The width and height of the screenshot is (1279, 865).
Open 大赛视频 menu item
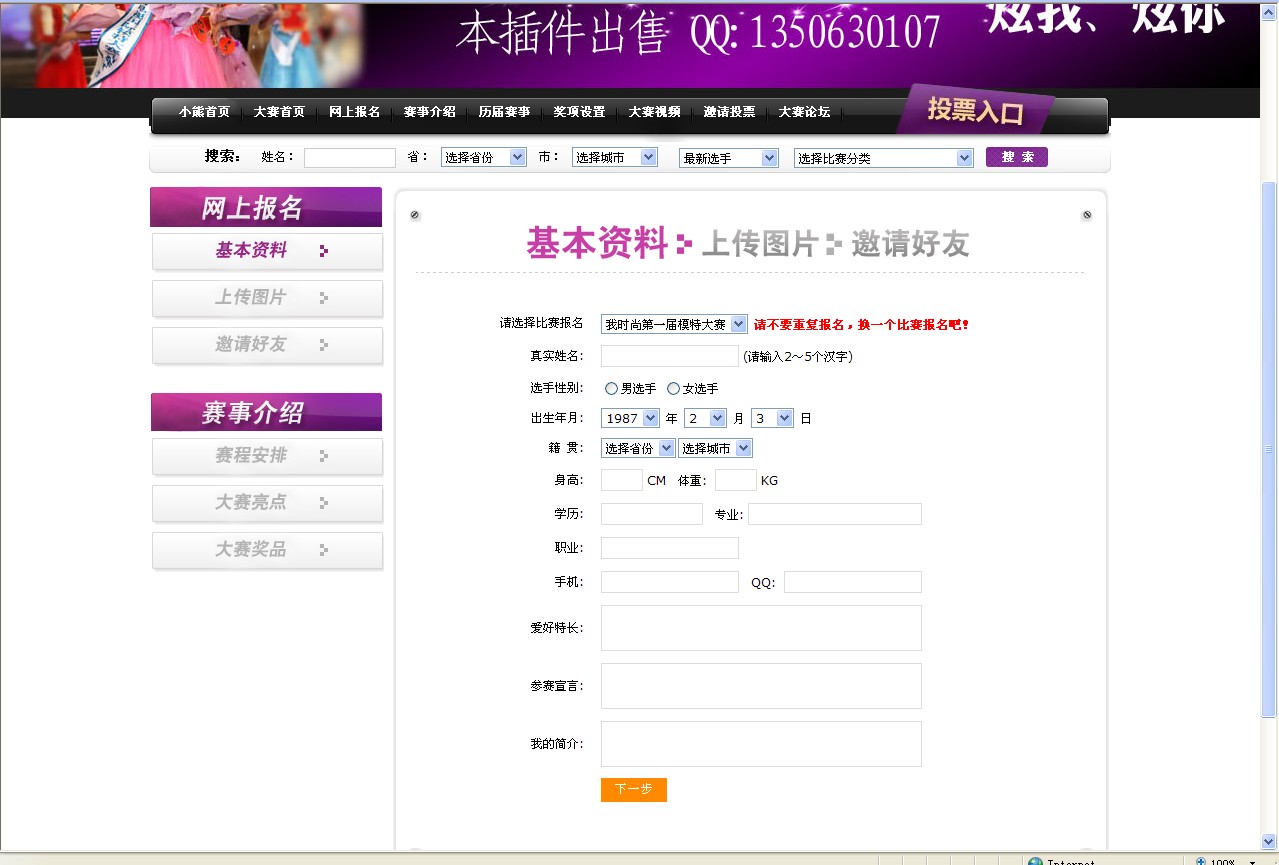(x=654, y=112)
